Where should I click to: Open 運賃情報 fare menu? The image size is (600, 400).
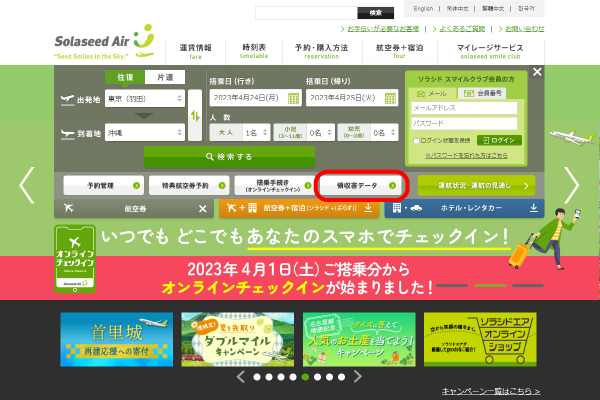coord(196,51)
